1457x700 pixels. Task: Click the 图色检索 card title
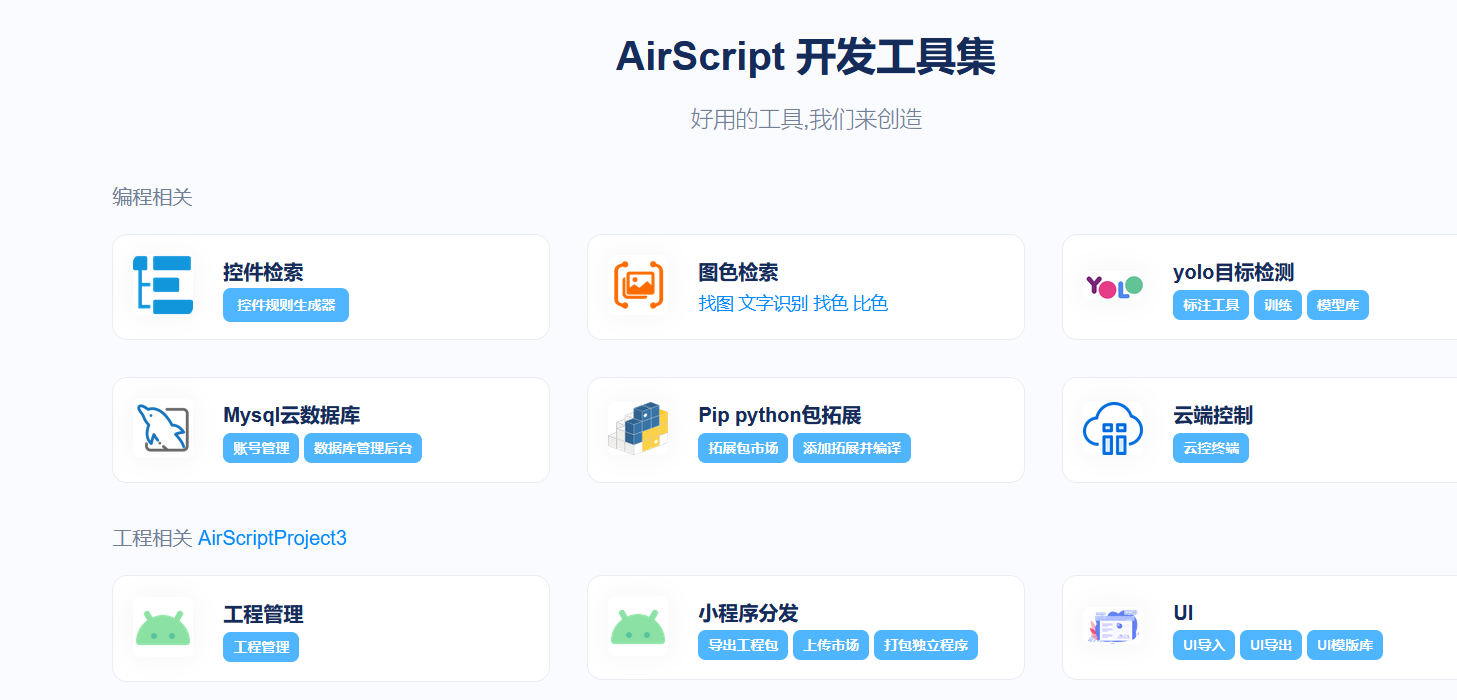click(x=738, y=272)
